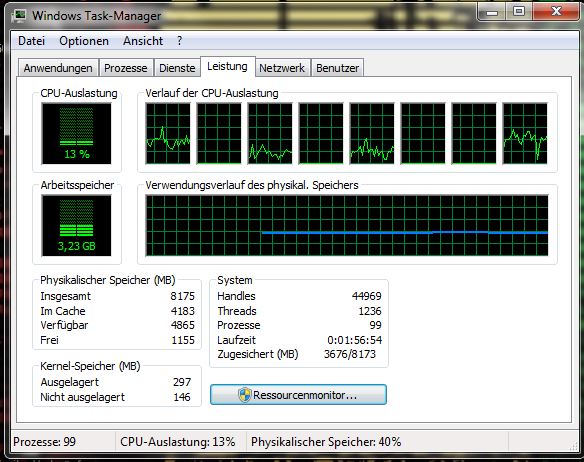Switch to the Benutzer tab

click(337, 68)
